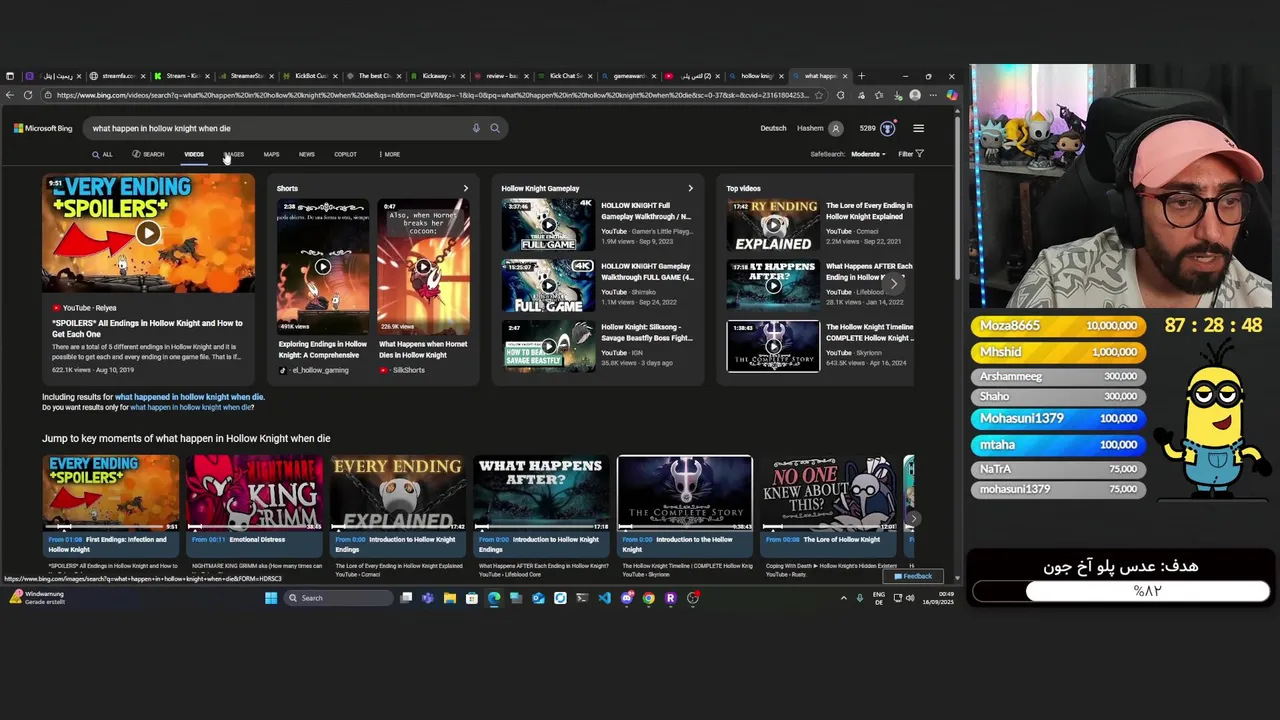Viewport: 1280px width, 720px height.
Task: Open Outlook from the taskbar
Action: [538, 598]
